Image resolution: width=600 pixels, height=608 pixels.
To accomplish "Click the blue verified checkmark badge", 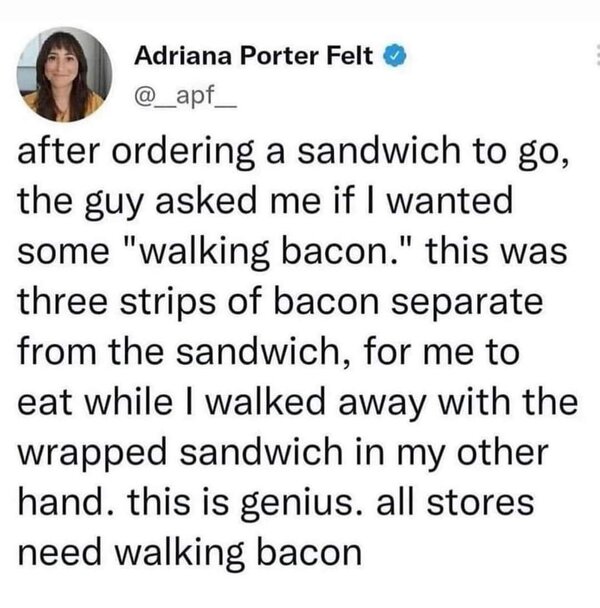I will point(394,55).
